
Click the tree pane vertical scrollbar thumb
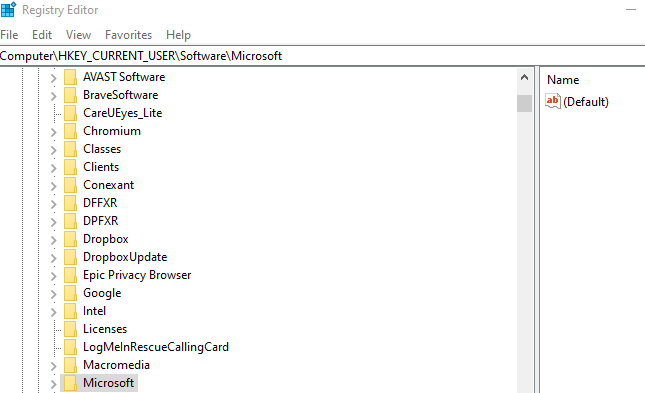click(524, 103)
